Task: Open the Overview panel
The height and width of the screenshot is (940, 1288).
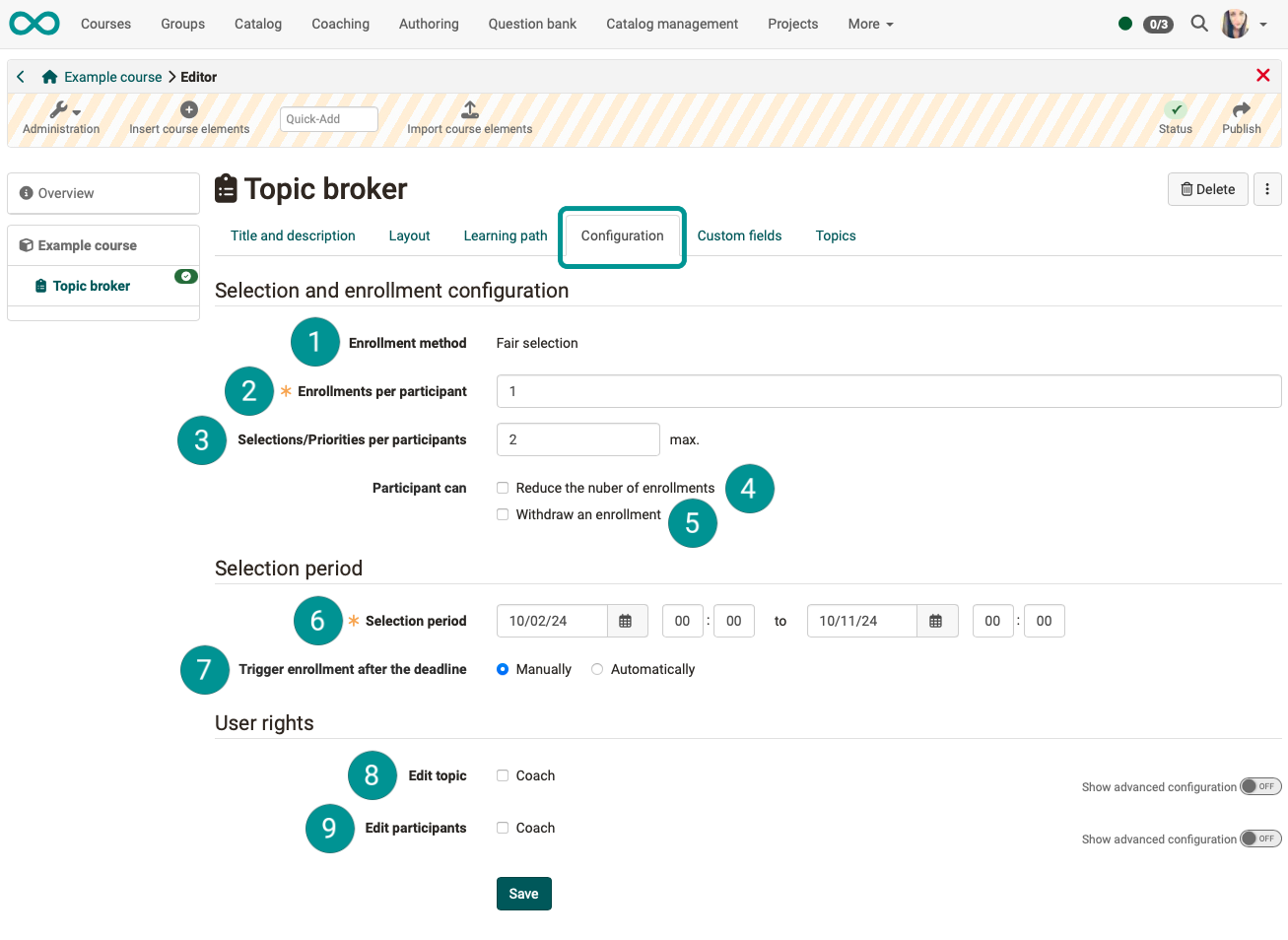Action: (103, 193)
